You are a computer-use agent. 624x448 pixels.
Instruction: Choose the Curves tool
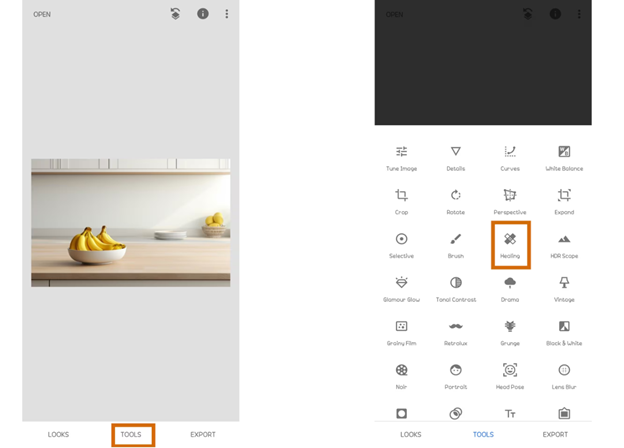[x=510, y=157]
